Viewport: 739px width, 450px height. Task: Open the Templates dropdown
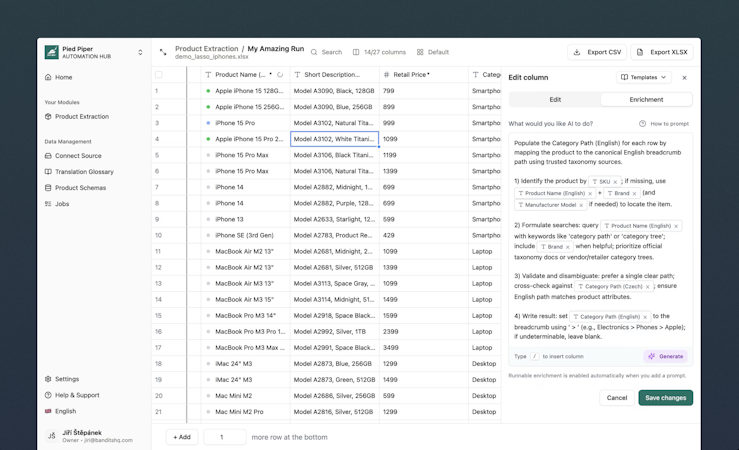click(x=643, y=77)
